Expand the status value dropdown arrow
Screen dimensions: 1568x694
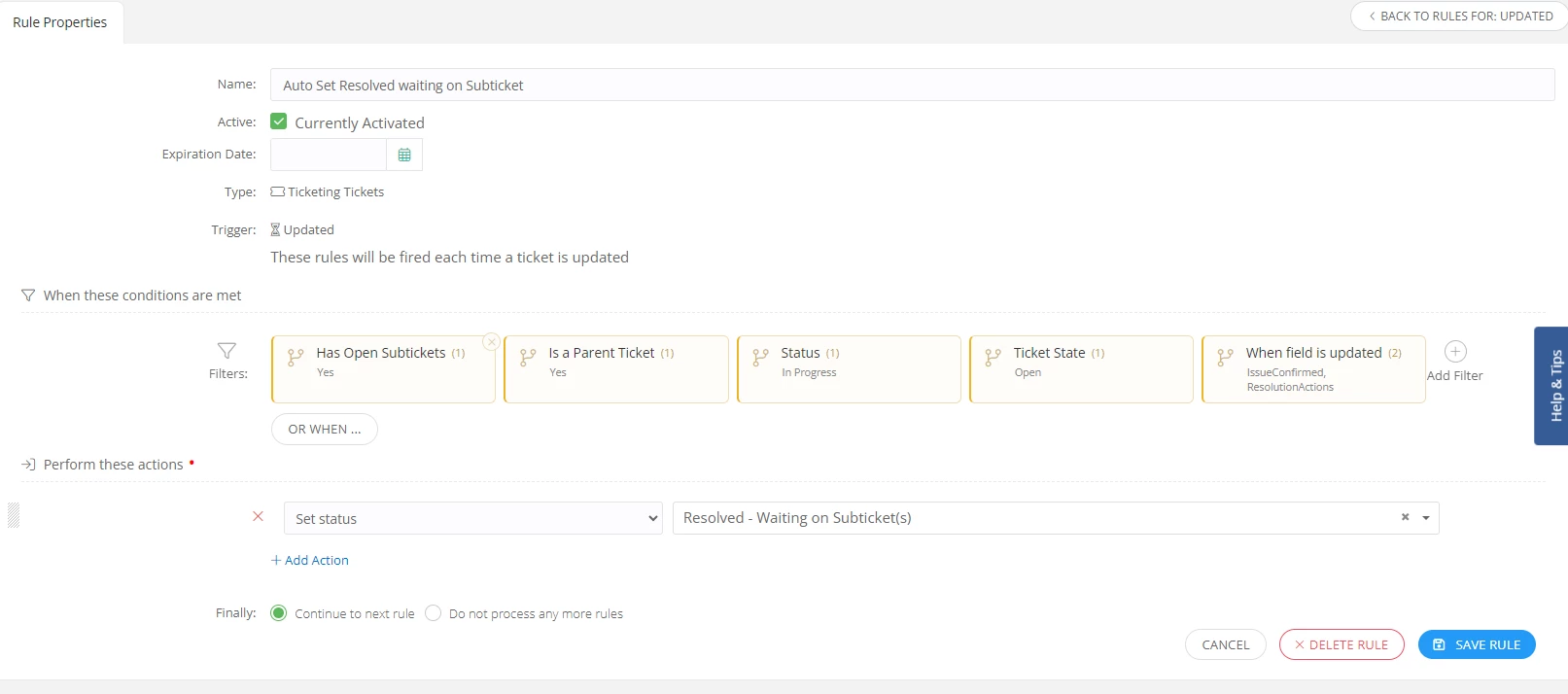coord(1426,518)
